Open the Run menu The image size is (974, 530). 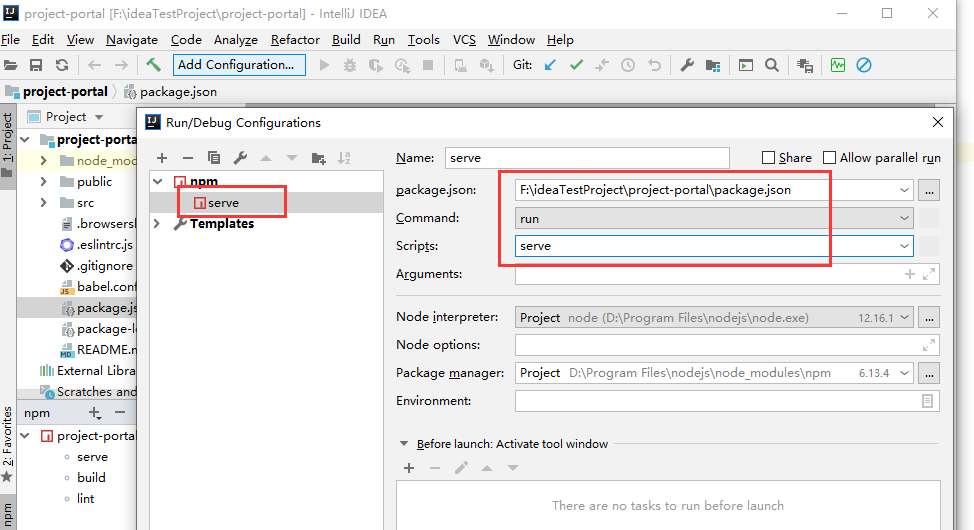pyautogui.click(x=384, y=40)
